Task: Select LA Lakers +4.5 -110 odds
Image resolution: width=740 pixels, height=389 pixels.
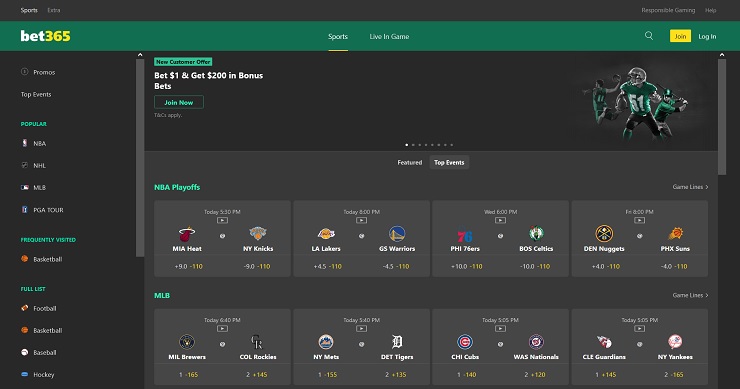Action: click(x=328, y=266)
